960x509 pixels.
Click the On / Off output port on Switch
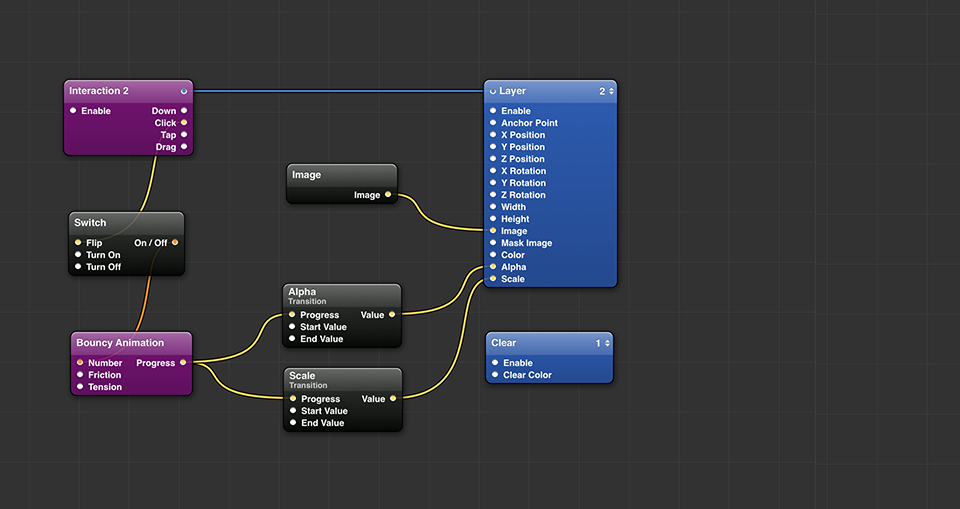[175, 243]
